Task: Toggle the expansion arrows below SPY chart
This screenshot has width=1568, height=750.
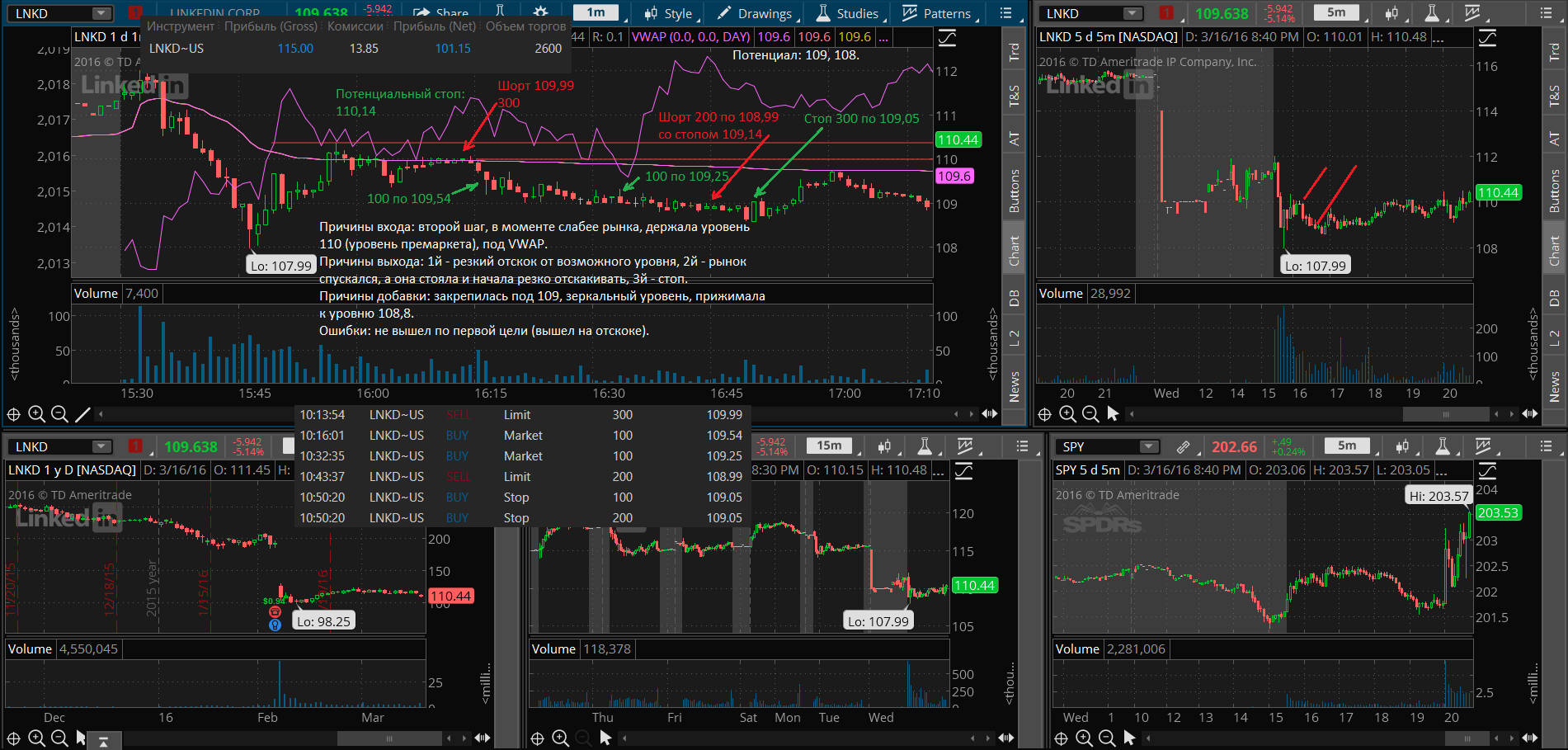Action: pyautogui.click(x=1529, y=738)
